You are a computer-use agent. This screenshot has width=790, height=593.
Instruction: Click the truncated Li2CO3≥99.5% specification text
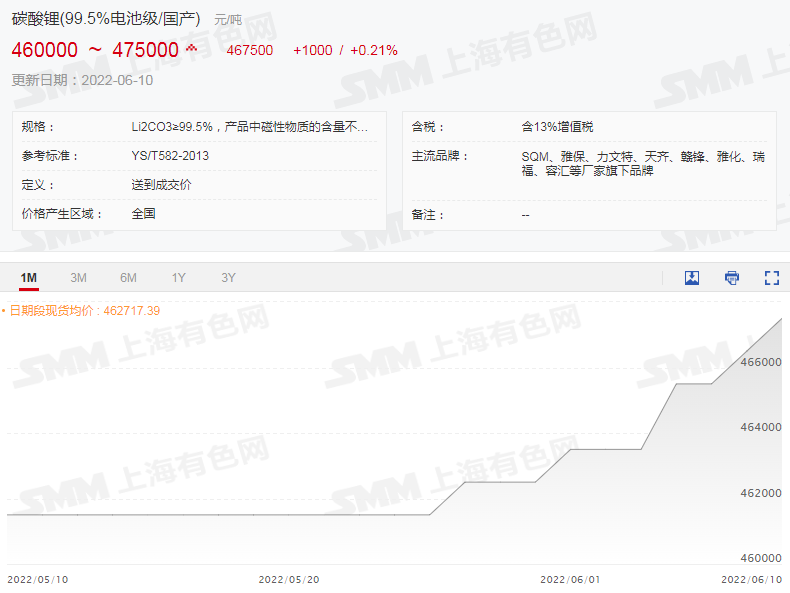click(249, 127)
